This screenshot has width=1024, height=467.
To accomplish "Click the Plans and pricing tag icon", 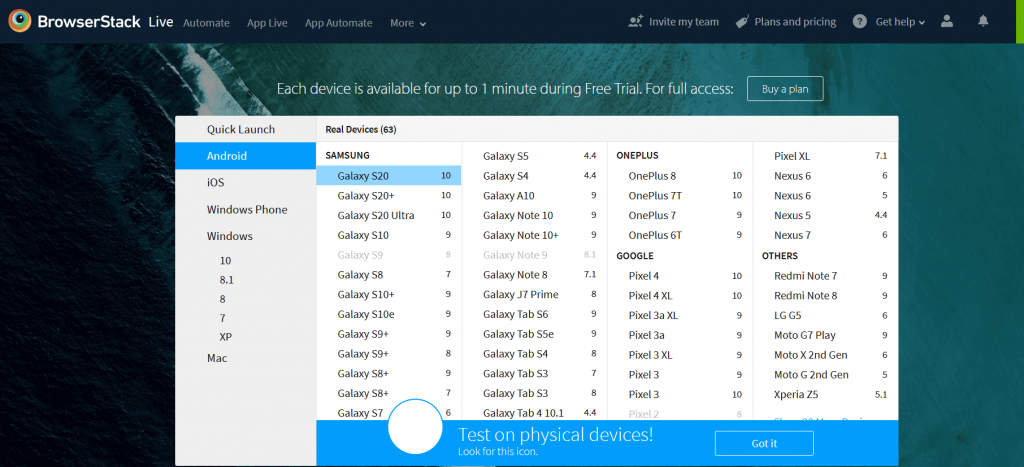I will point(742,22).
